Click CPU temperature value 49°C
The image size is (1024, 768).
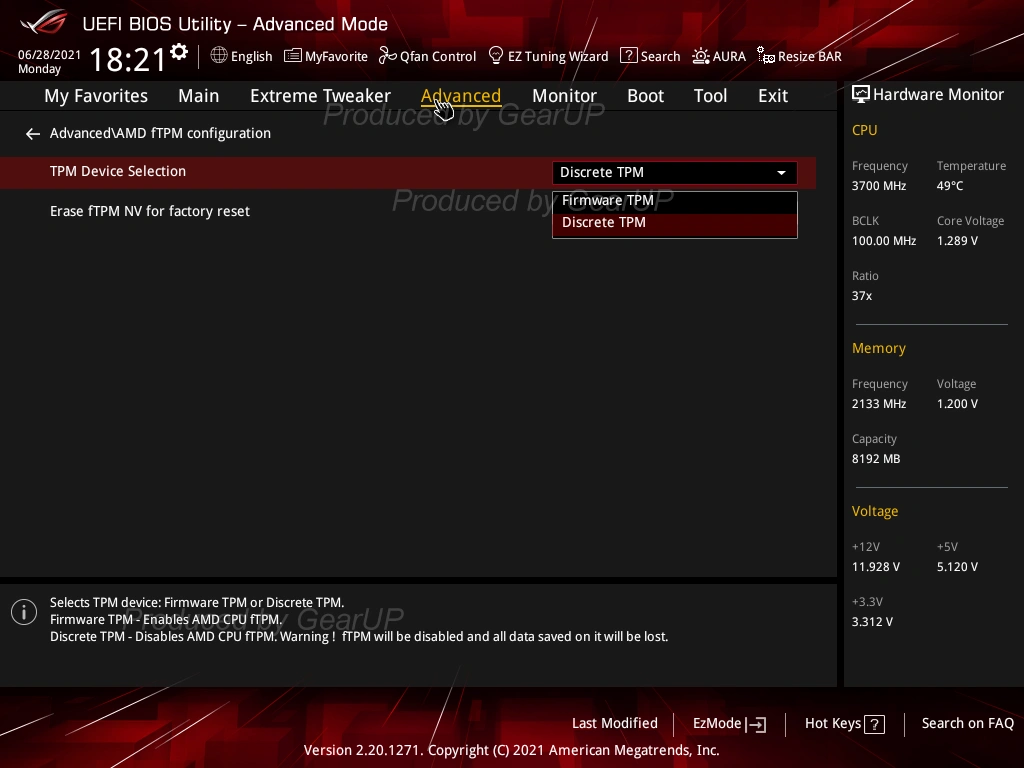tap(950, 186)
